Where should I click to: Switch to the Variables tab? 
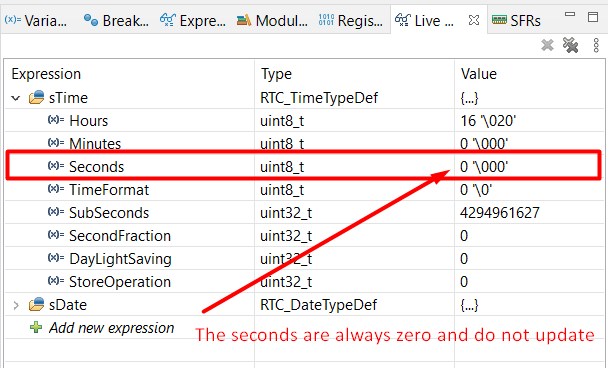(36, 21)
